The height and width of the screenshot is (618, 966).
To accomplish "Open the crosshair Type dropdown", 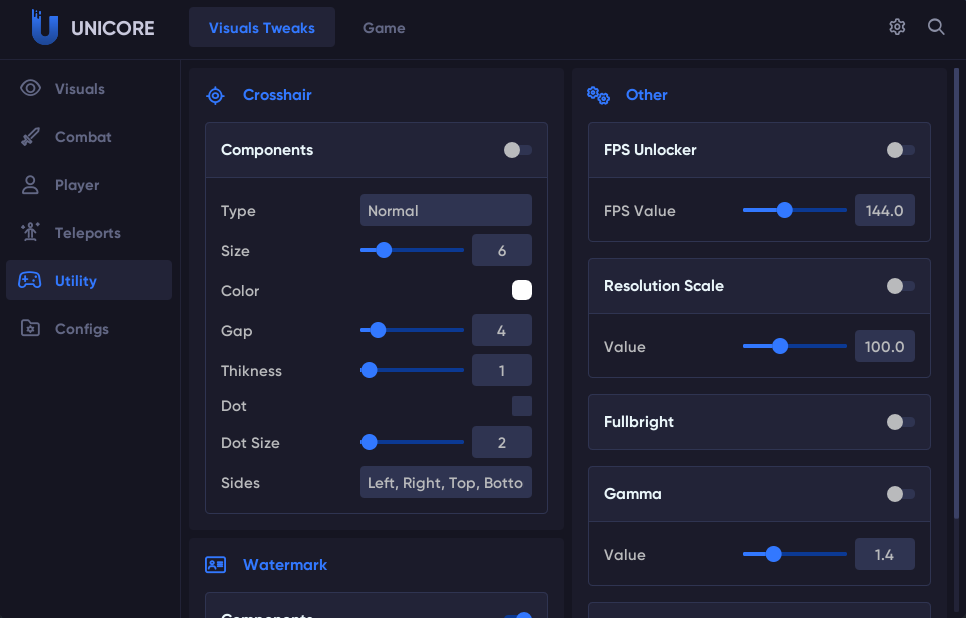I will click(445, 211).
